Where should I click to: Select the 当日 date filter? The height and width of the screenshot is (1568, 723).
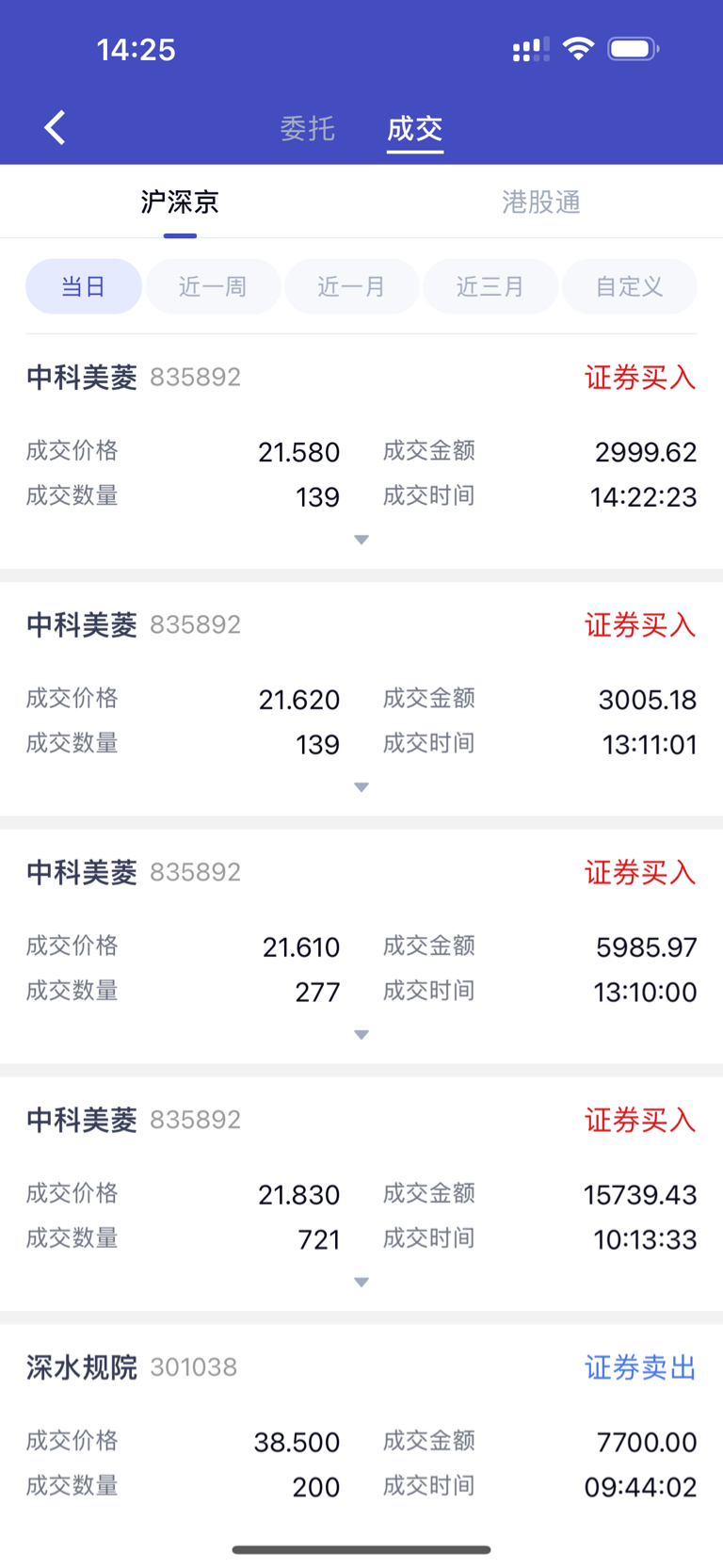[84, 286]
